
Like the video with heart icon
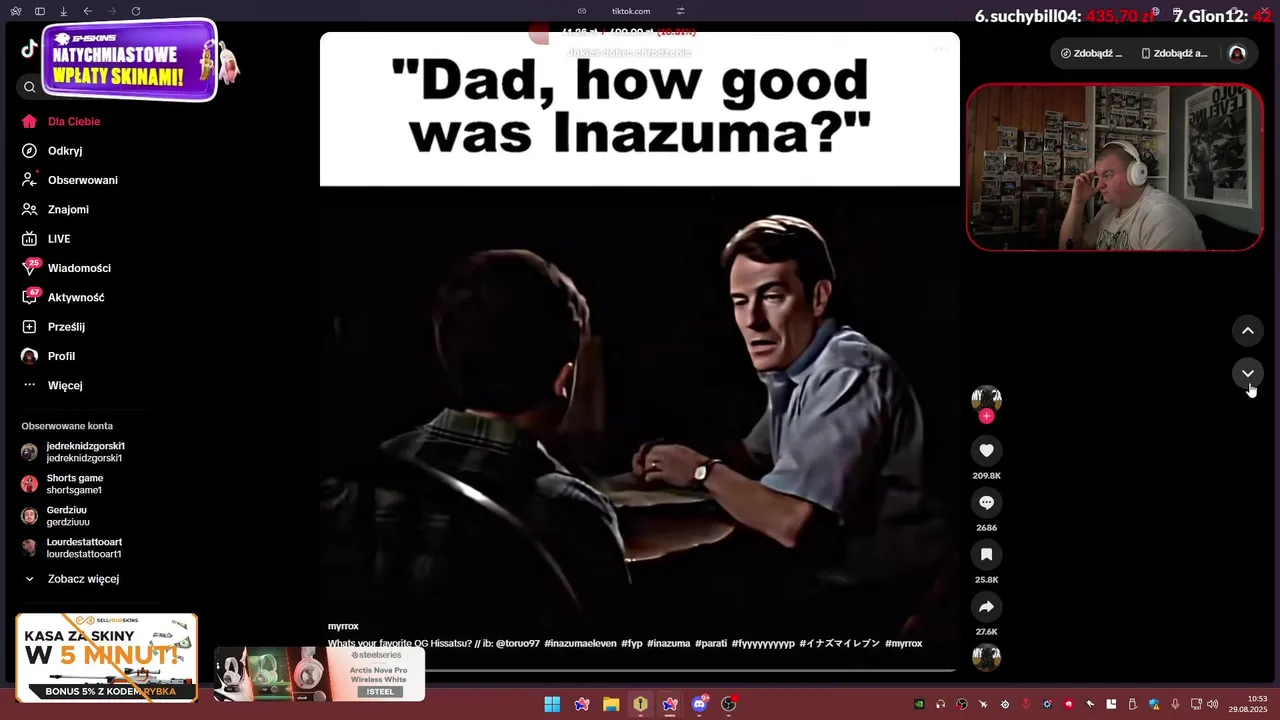pyautogui.click(x=986, y=451)
